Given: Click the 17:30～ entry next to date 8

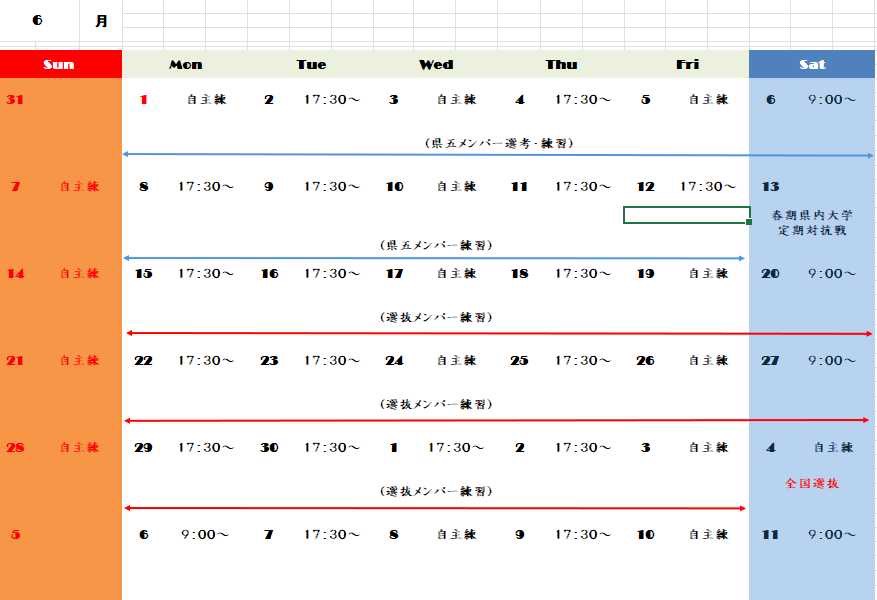Looking at the screenshot, I should pyautogui.click(x=203, y=186).
